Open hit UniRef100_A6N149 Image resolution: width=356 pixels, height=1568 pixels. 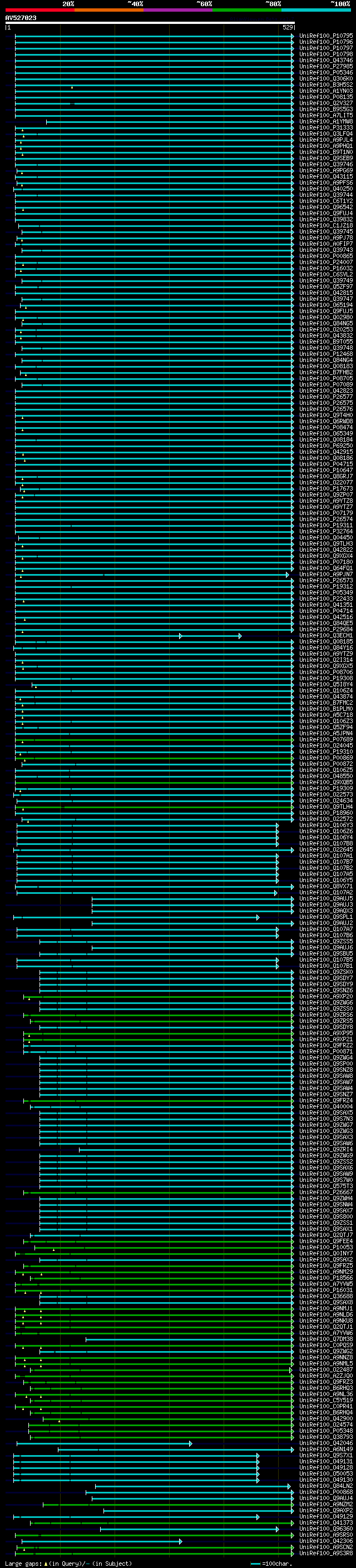325,1449
